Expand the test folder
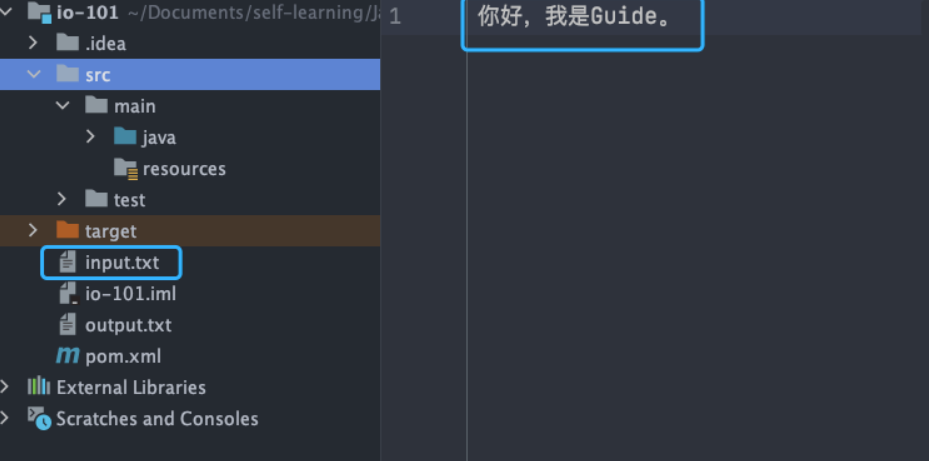The width and height of the screenshot is (929, 461). (x=63, y=200)
